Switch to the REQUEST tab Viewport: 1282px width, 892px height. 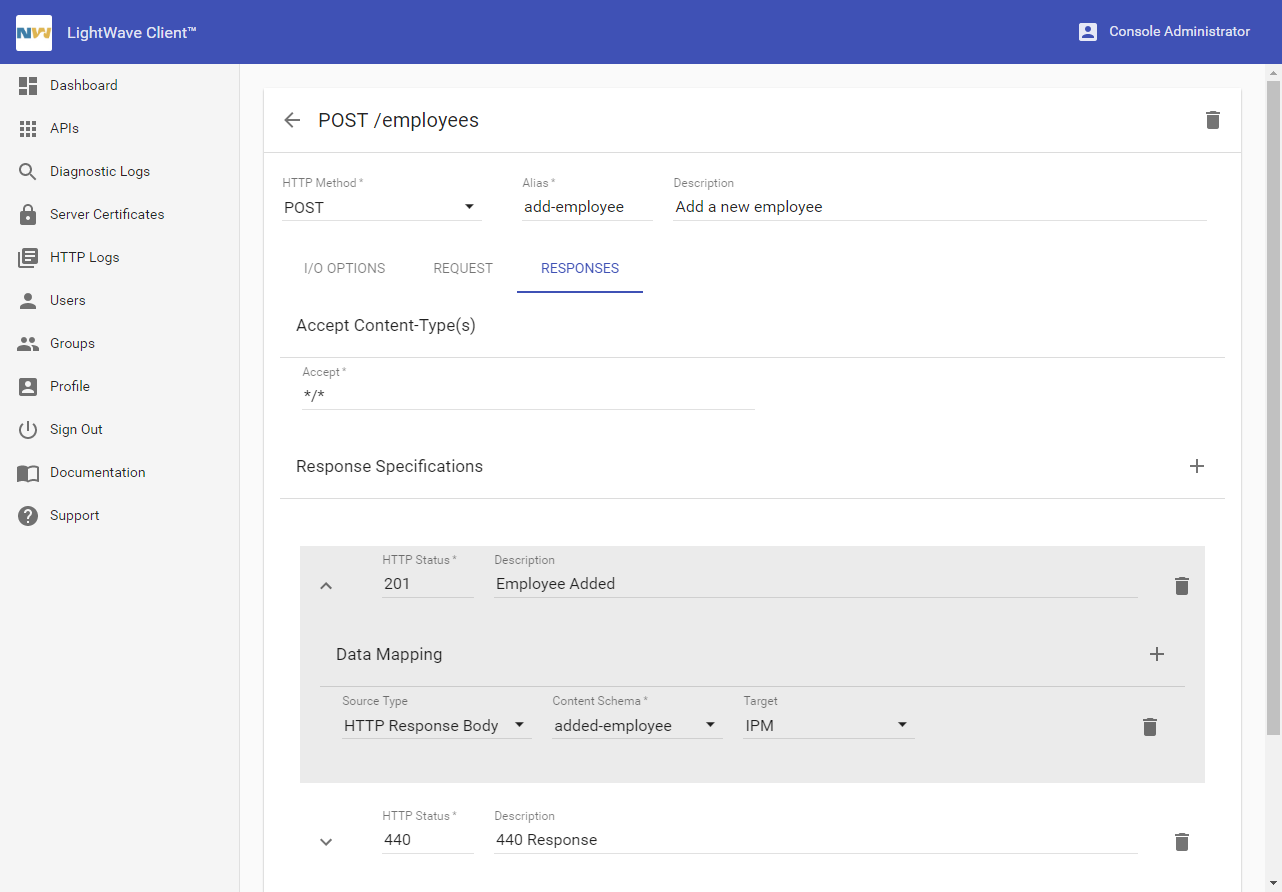point(463,268)
